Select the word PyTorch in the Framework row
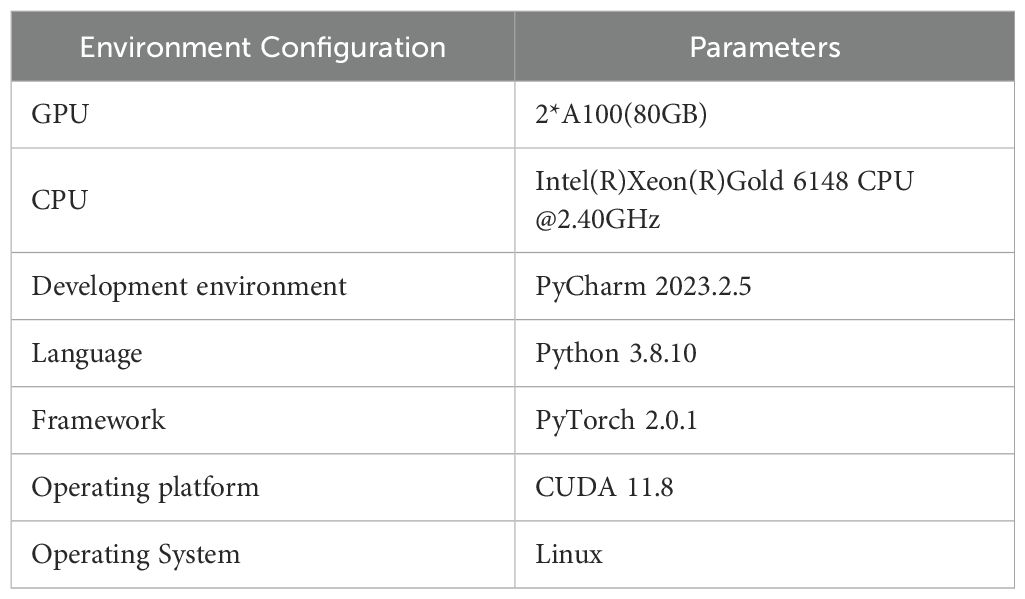Screen dimensions: 1025x599 point(585,420)
